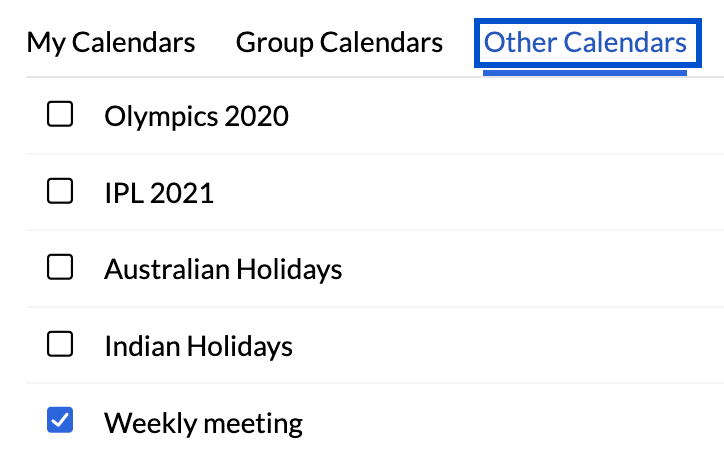
Task: Switch to the My Calendars tab
Action: point(111,43)
